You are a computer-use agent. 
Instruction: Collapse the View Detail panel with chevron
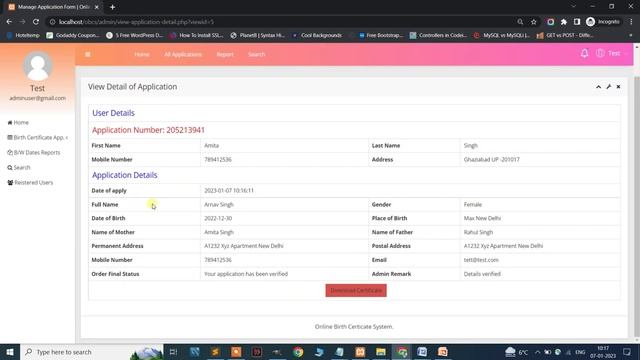point(598,87)
